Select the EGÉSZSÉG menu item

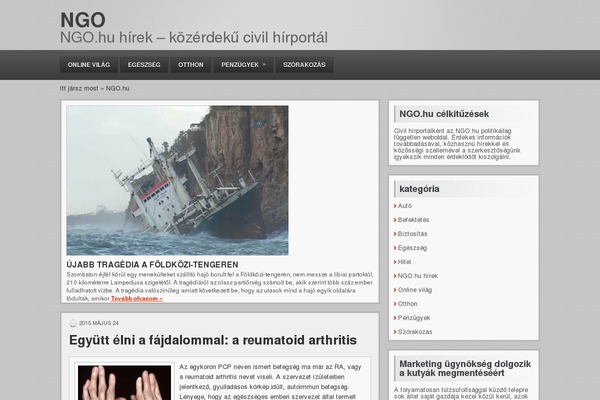(144, 65)
